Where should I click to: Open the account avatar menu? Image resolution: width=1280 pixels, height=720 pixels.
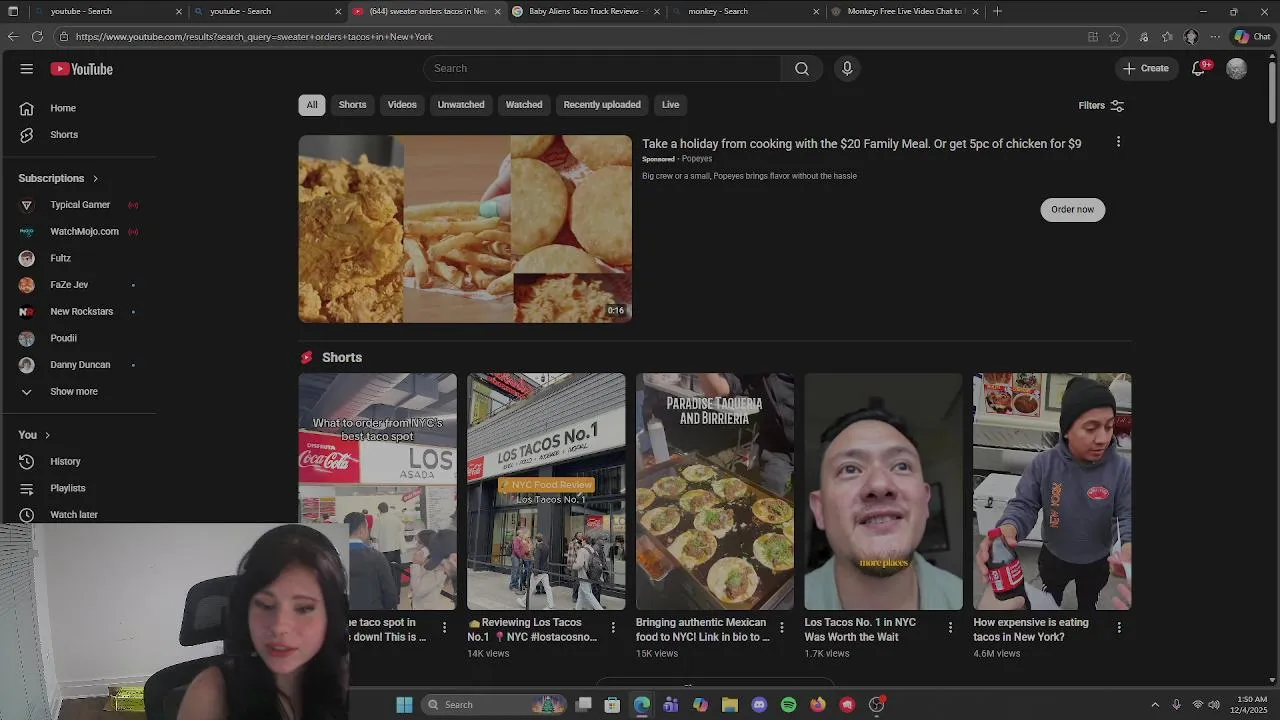point(1237,68)
